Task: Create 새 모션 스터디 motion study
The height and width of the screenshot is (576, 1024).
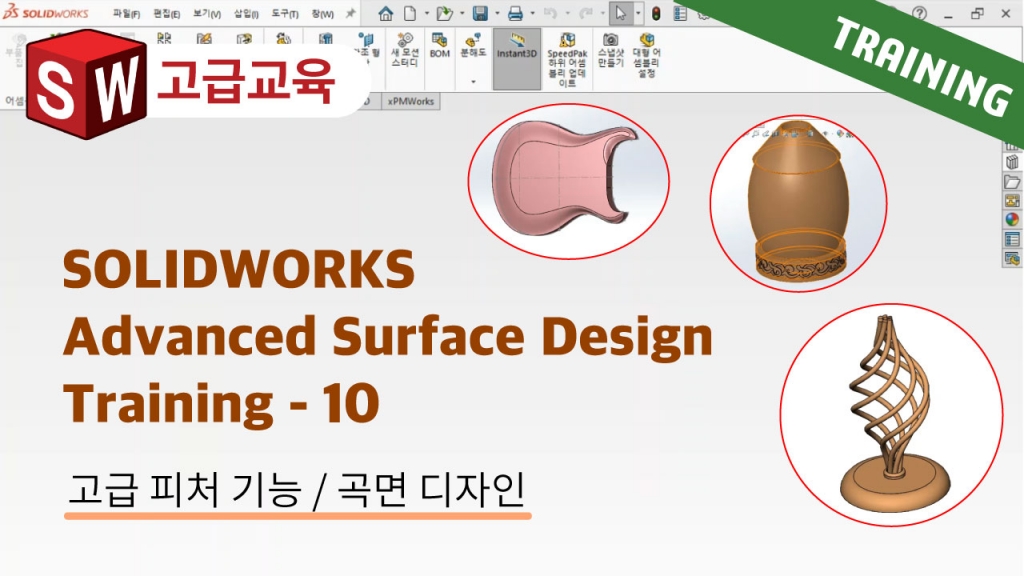Action: coord(405,50)
